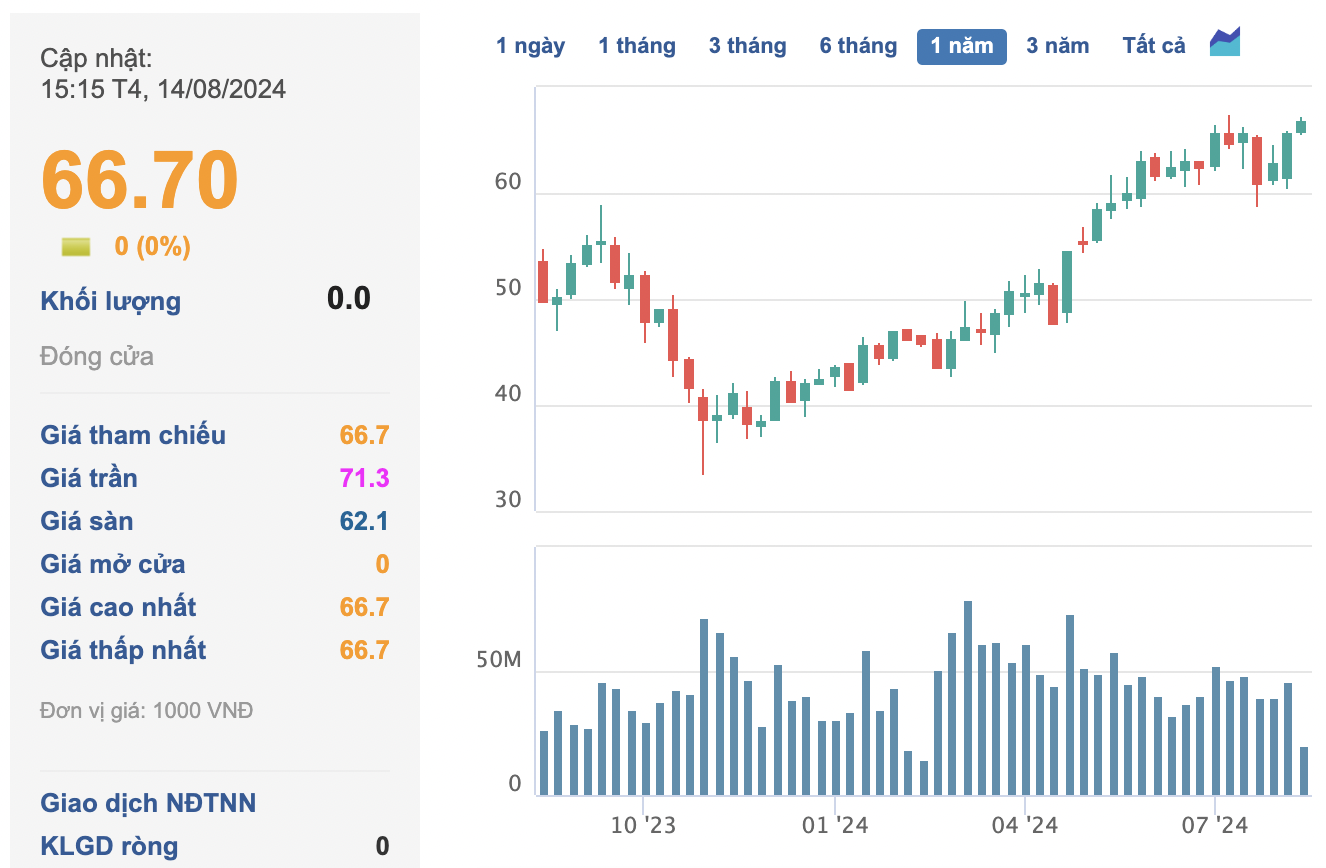
Task: Click the Giao dịch NĐTNN heading
Action: point(148,803)
